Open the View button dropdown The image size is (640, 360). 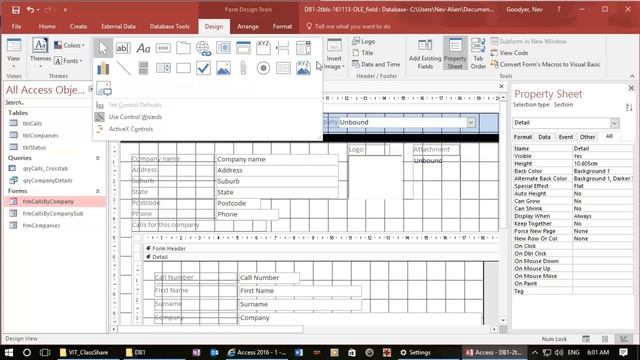[13, 66]
